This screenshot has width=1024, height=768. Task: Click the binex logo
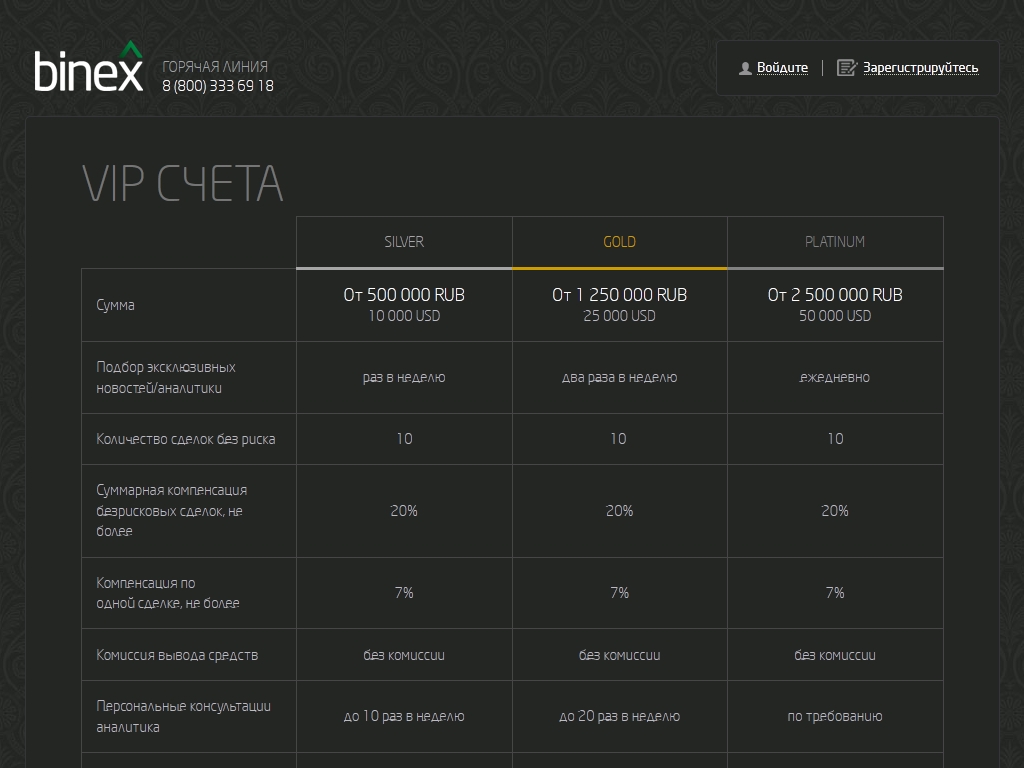pyautogui.click(x=89, y=68)
